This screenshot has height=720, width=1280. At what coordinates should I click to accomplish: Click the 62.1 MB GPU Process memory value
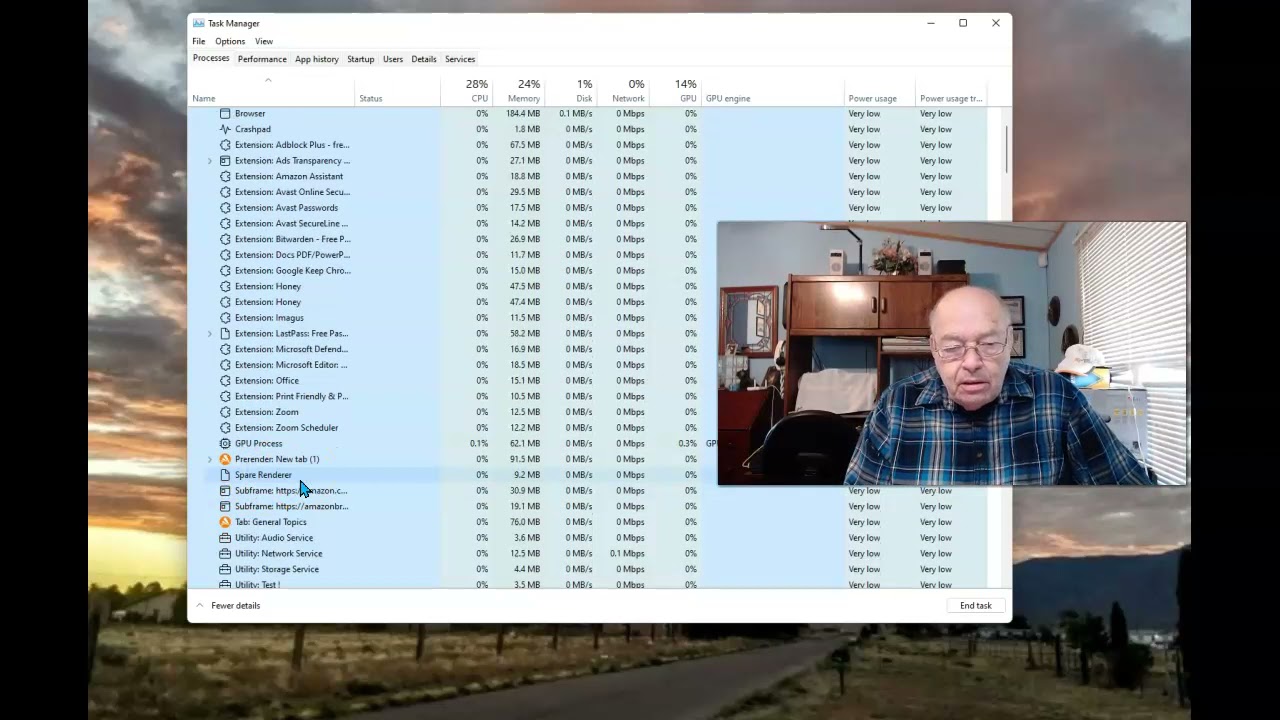click(525, 443)
